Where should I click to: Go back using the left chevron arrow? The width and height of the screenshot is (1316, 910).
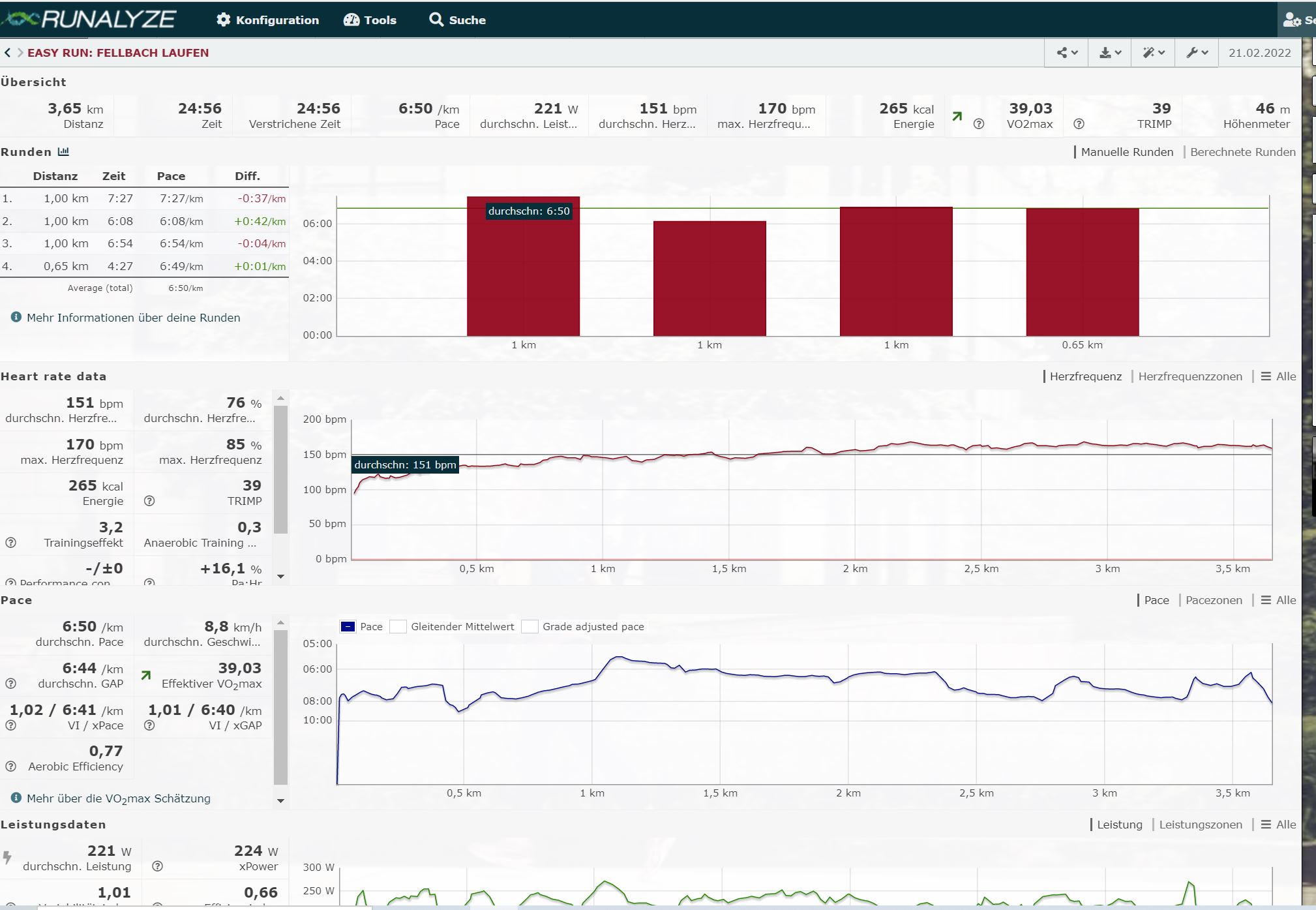pyautogui.click(x=7, y=53)
